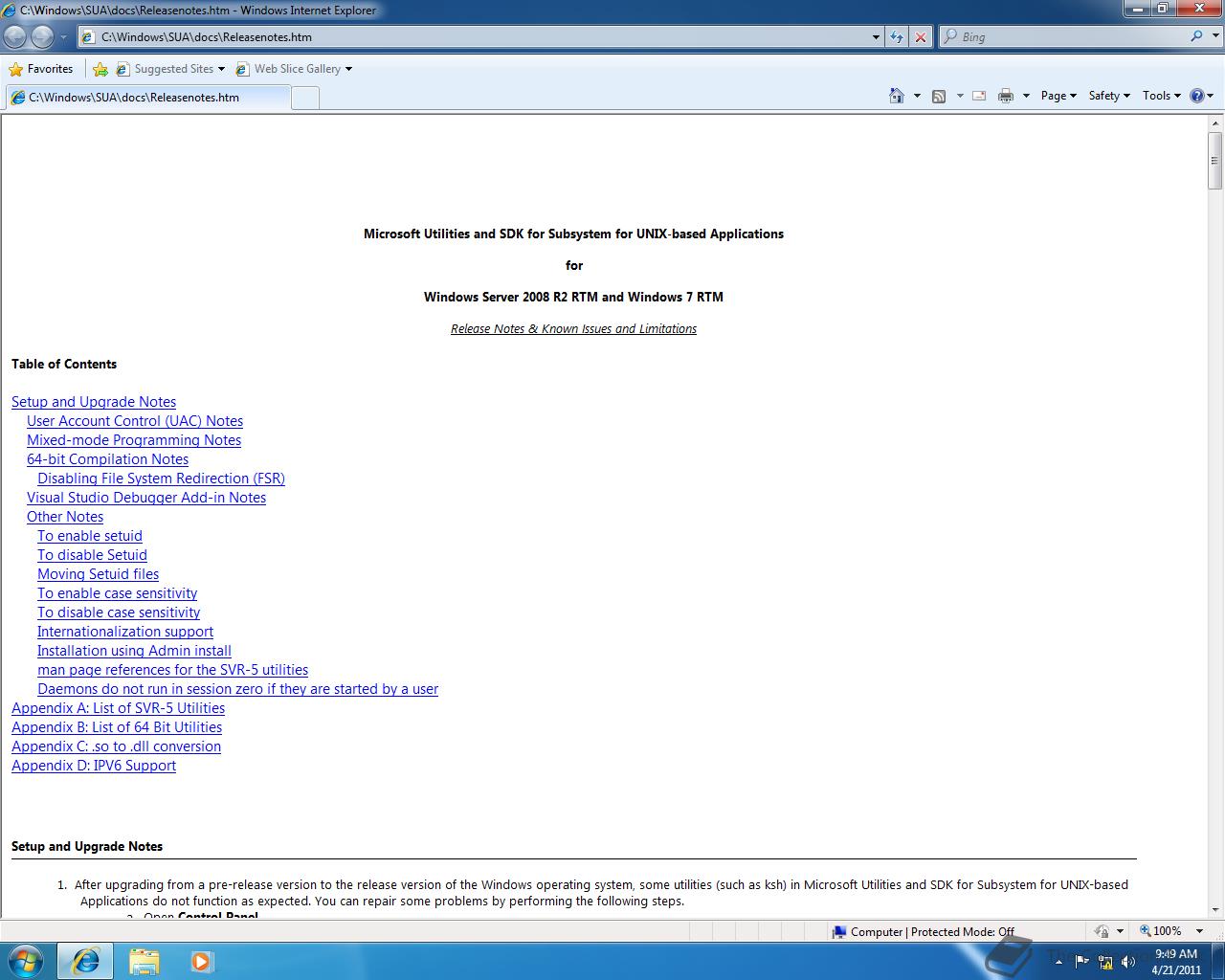Screen dimensions: 1225x980
Task: Open the zoom level 100% button
Action: click(1161, 931)
